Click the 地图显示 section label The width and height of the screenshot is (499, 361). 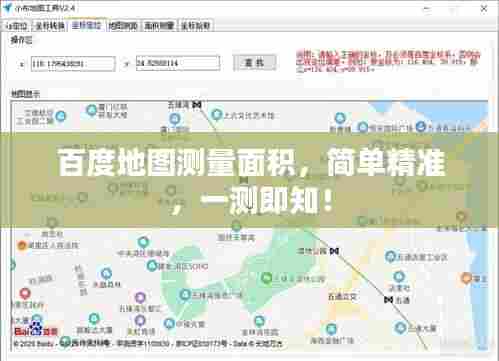pyautogui.click(x=25, y=94)
